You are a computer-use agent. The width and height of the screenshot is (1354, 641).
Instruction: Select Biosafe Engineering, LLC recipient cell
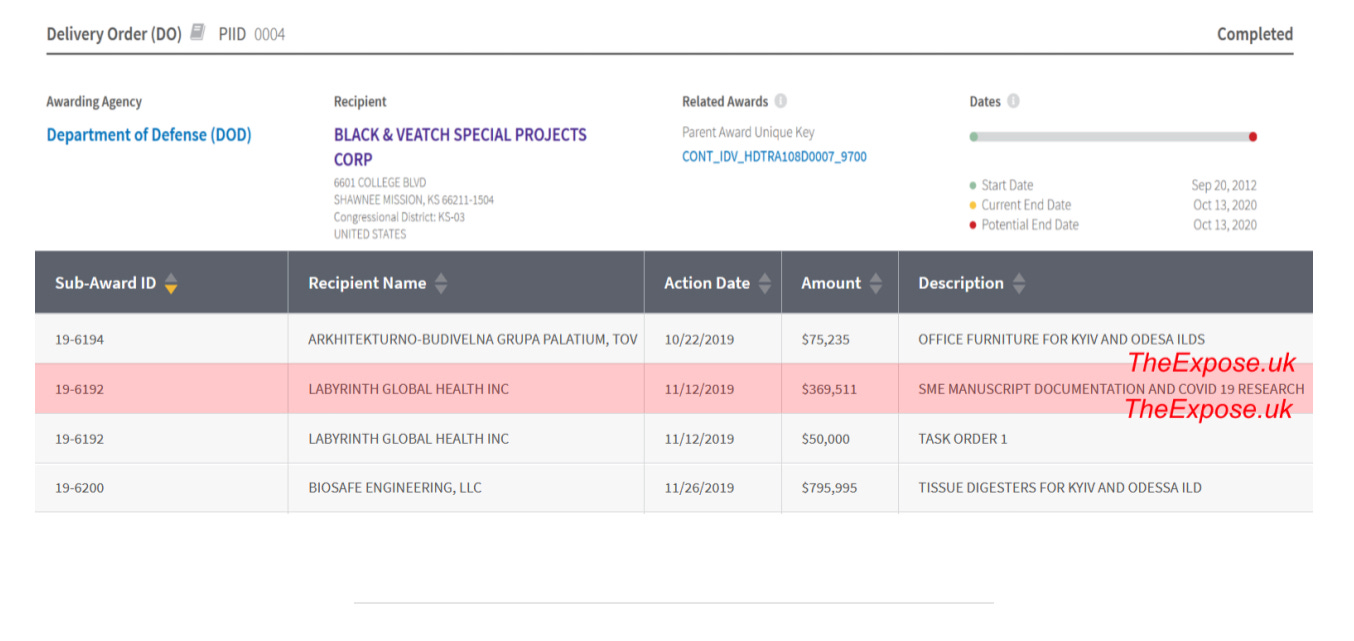[x=466, y=488]
